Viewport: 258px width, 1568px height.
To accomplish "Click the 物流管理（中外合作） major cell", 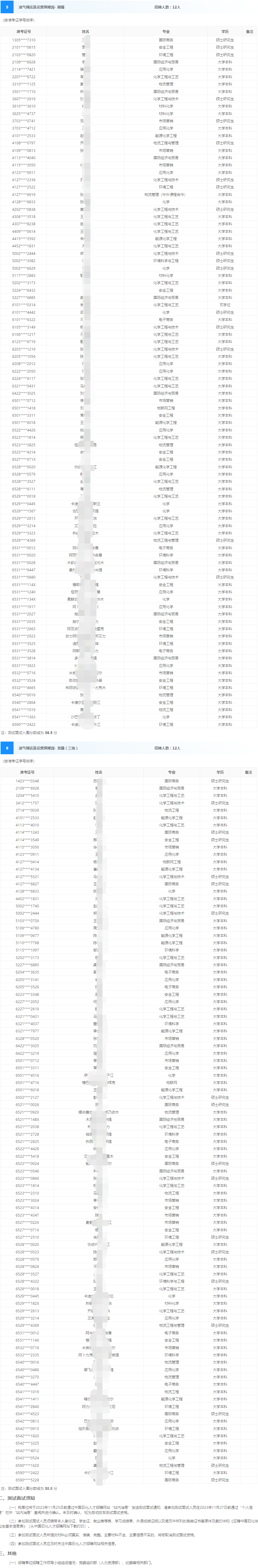I will (x=166, y=195).
